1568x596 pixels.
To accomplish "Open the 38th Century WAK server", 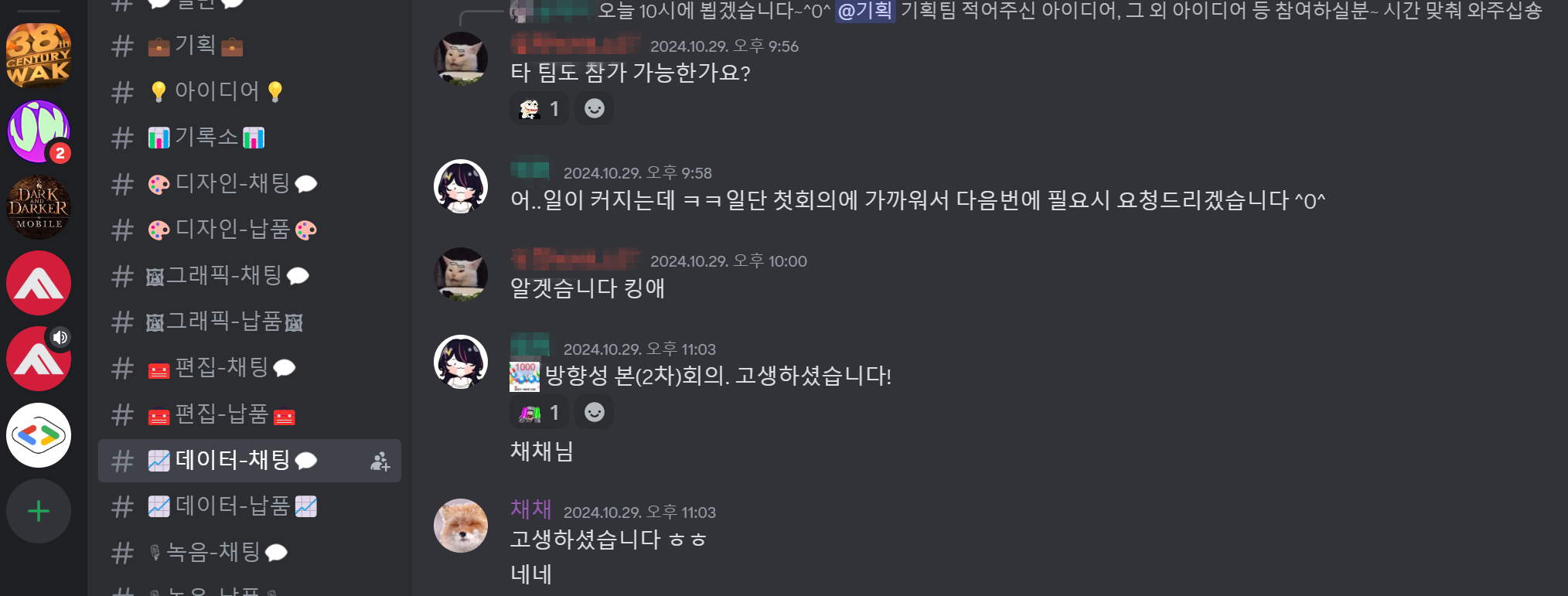I will [x=39, y=55].
